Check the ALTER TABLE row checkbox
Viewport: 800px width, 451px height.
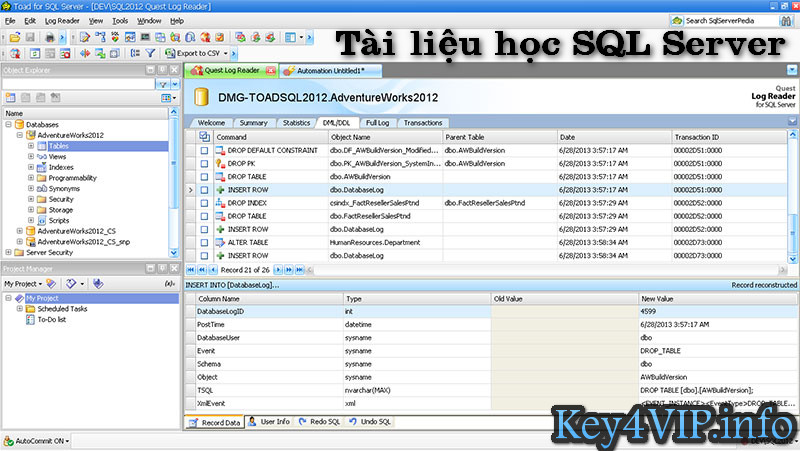[204, 243]
